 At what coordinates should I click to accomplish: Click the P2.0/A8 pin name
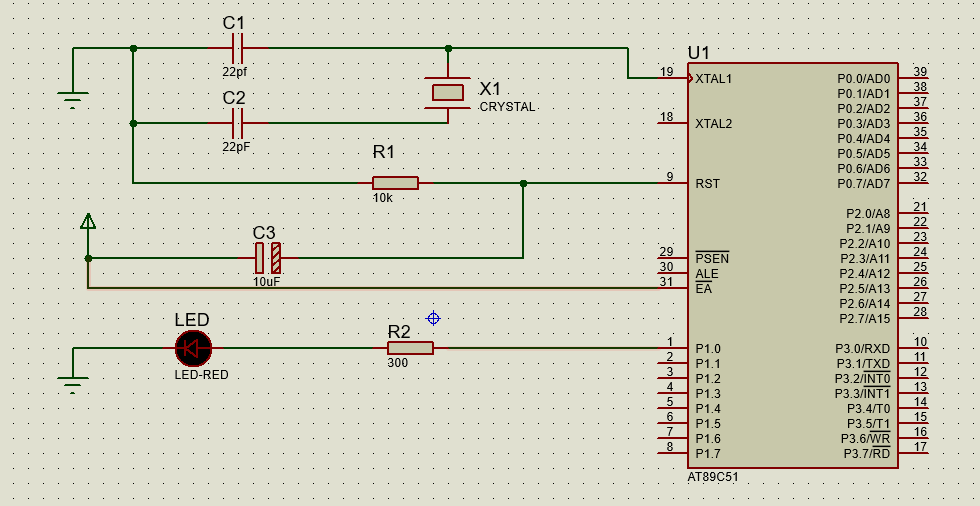868,214
